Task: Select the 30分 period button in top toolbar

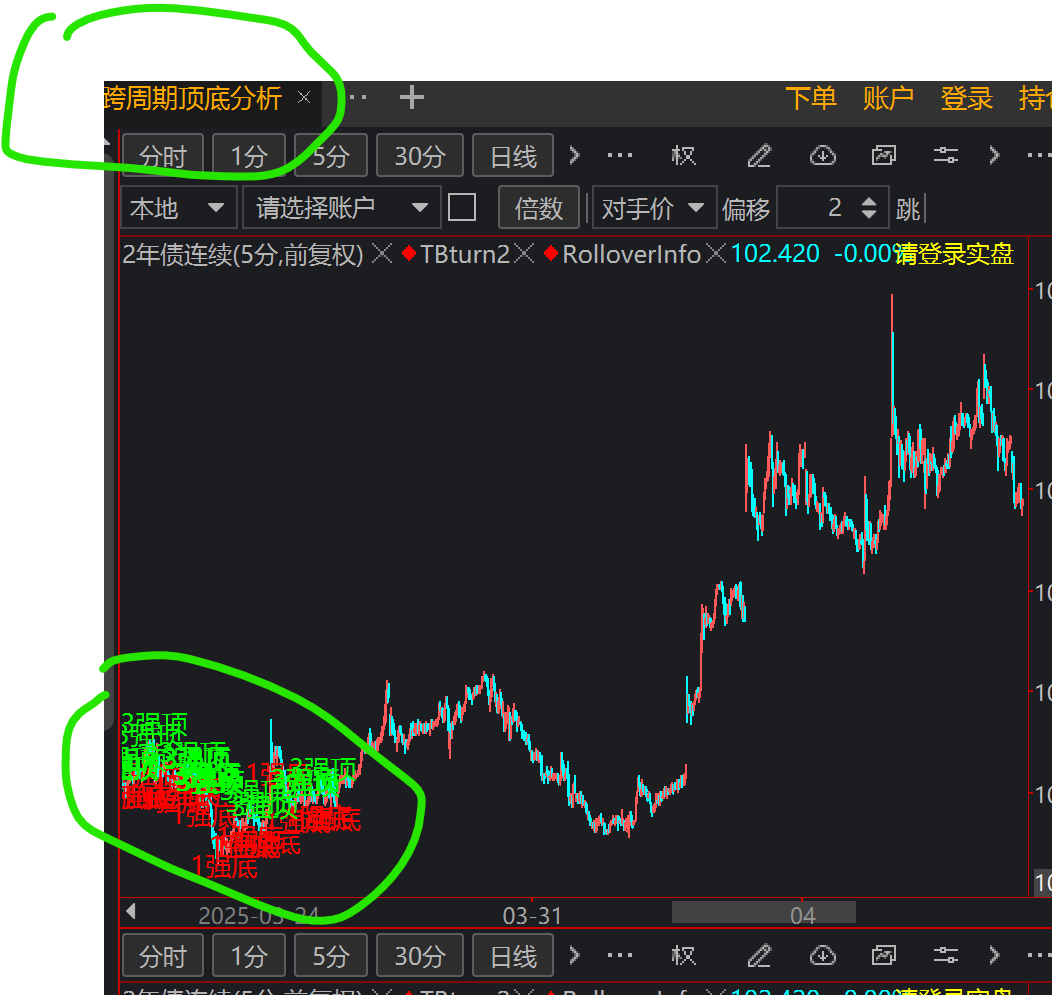Action: click(x=419, y=156)
